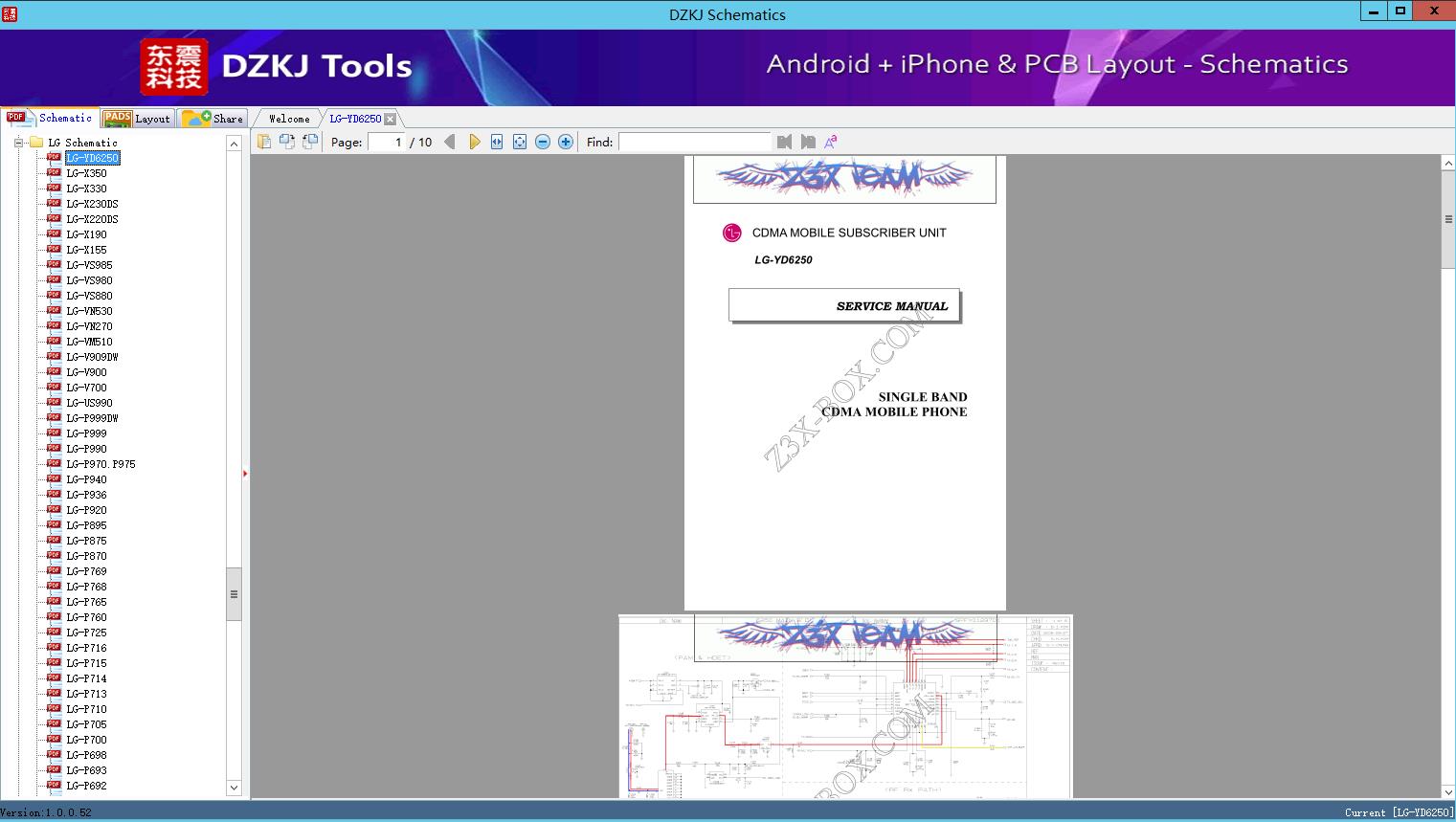The height and width of the screenshot is (822, 1456).
Task: Click the document vertical scrollbar thumb
Action: [x=1448, y=219]
